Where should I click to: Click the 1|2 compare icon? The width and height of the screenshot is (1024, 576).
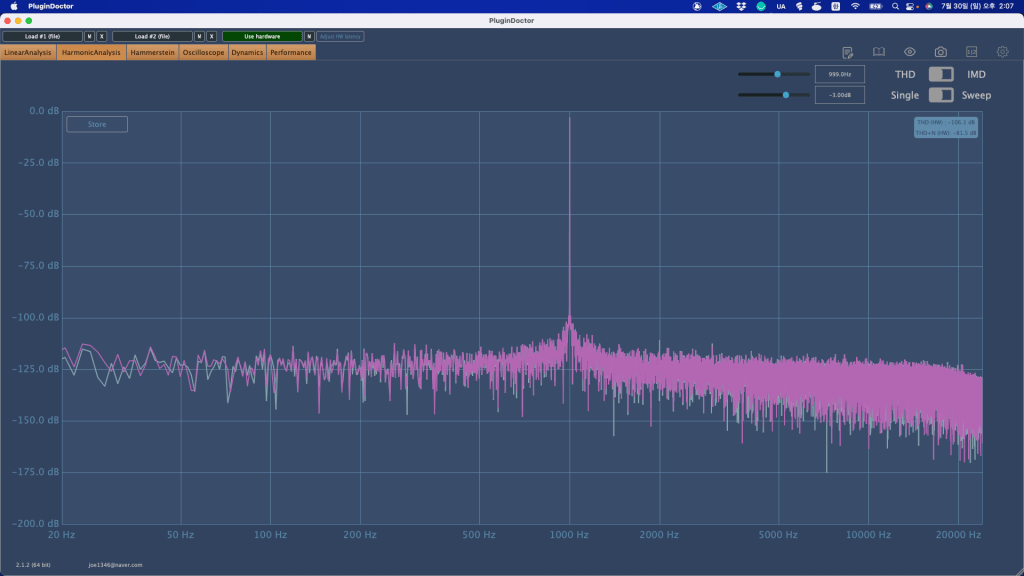click(x=971, y=52)
